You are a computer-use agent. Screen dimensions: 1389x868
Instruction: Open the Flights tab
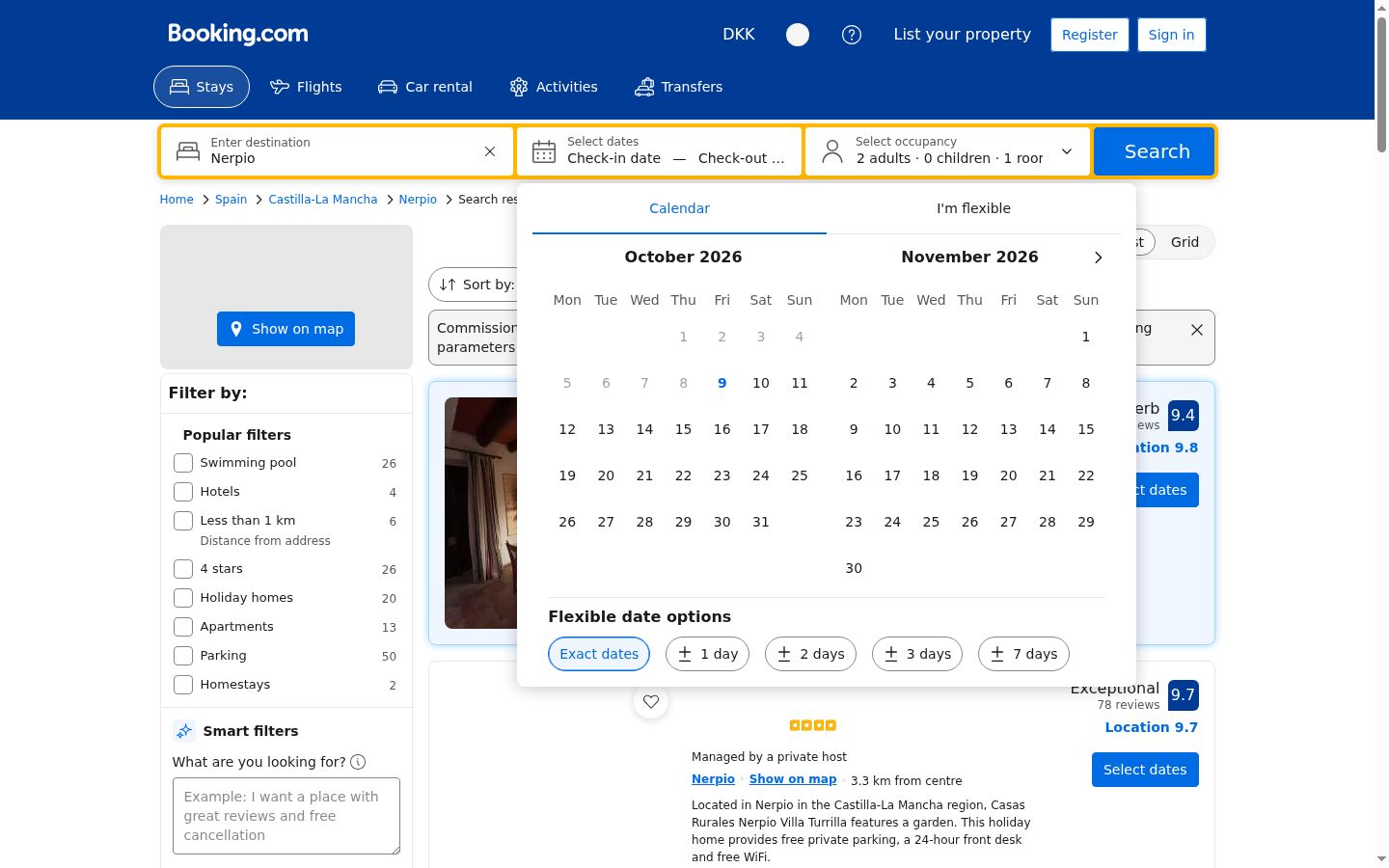click(306, 87)
